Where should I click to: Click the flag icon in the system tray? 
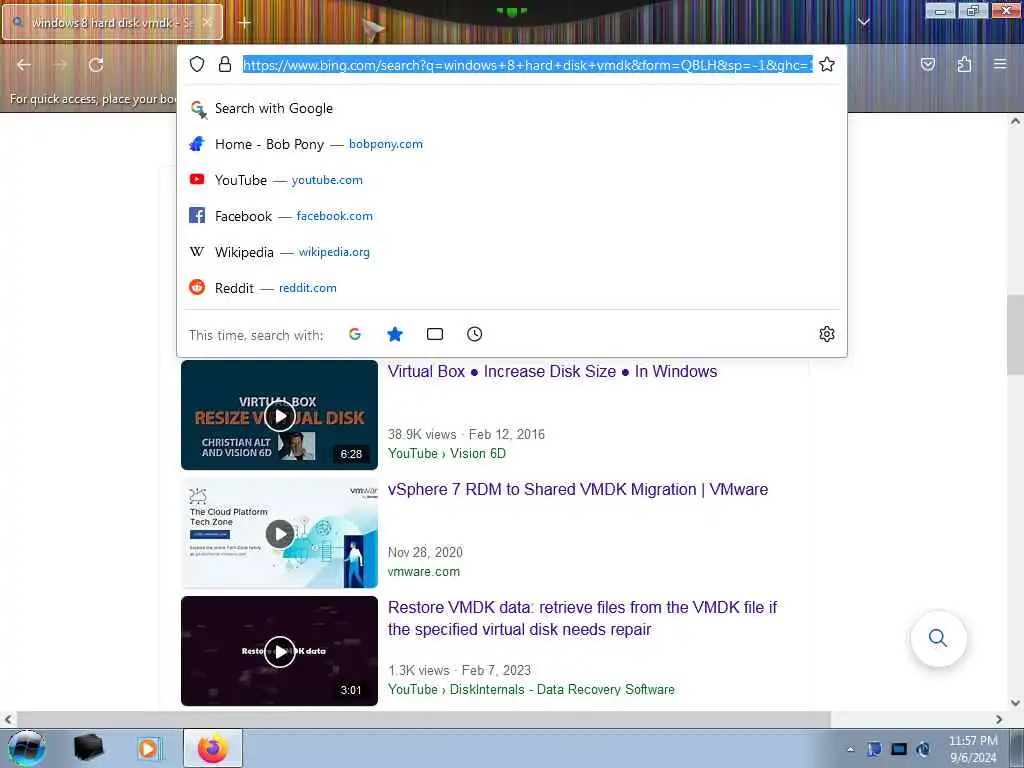click(874, 749)
